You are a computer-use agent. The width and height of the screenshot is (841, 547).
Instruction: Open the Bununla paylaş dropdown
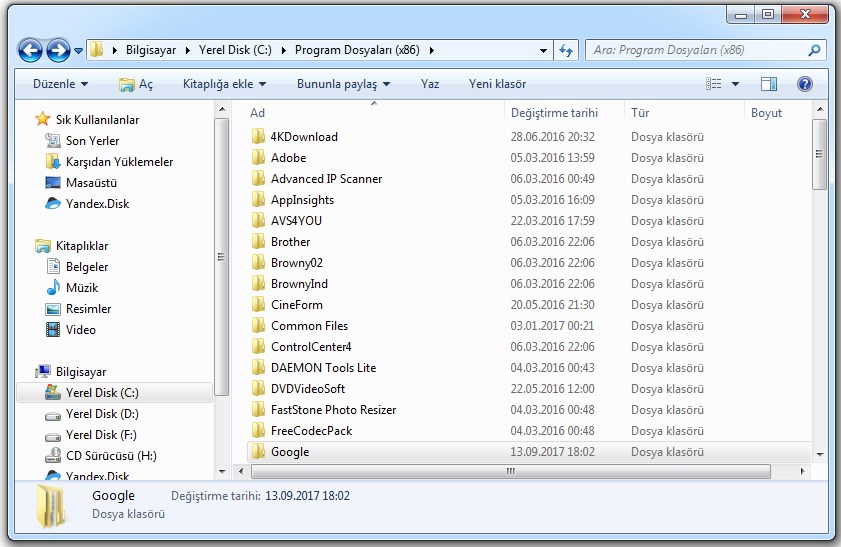pos(343,84)
